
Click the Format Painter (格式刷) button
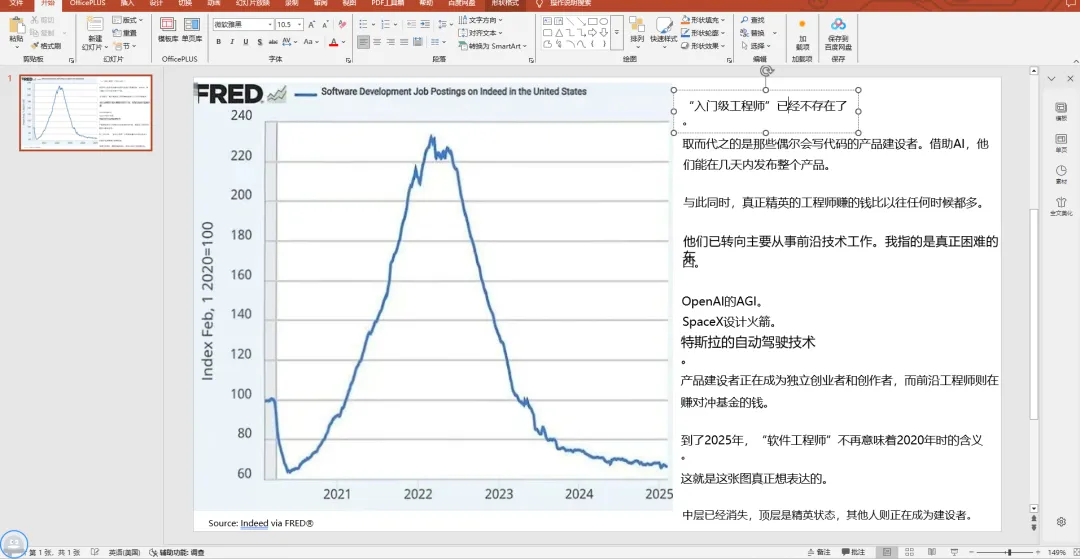(x=45, y=45)
